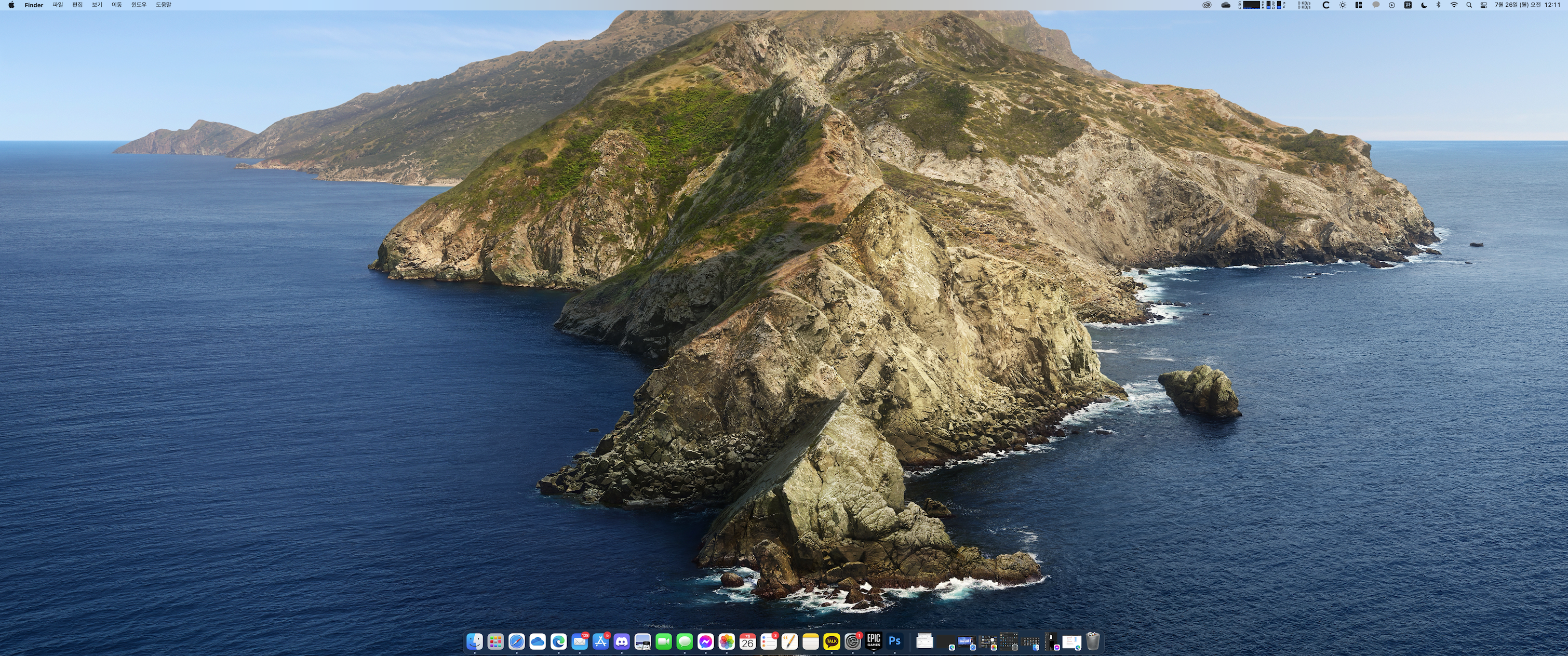Toggle Bluetooth from menu bar

(1438, 5)
